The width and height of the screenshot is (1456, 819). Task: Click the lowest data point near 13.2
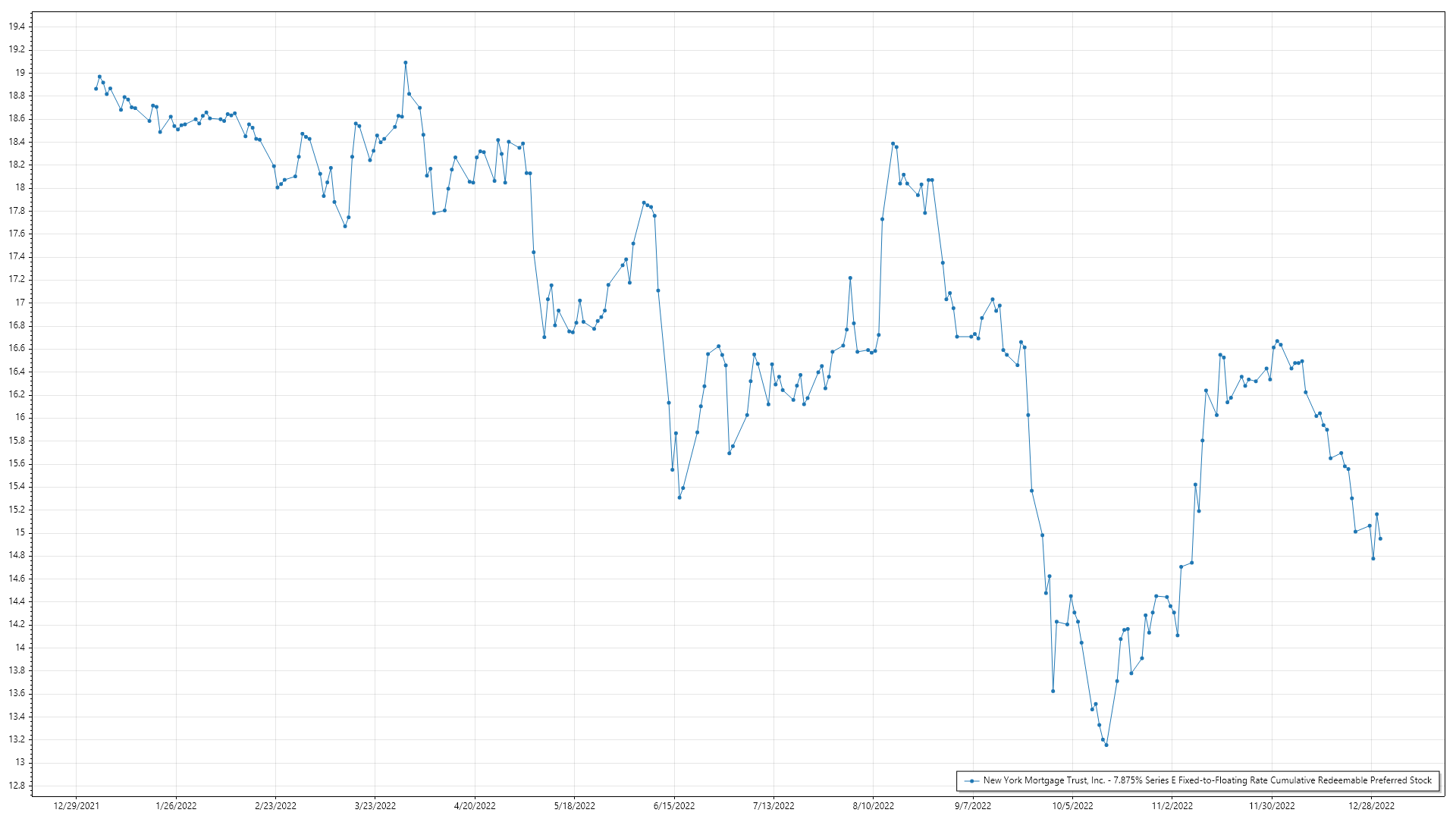pyautogui.click(x=1106, y=745)
